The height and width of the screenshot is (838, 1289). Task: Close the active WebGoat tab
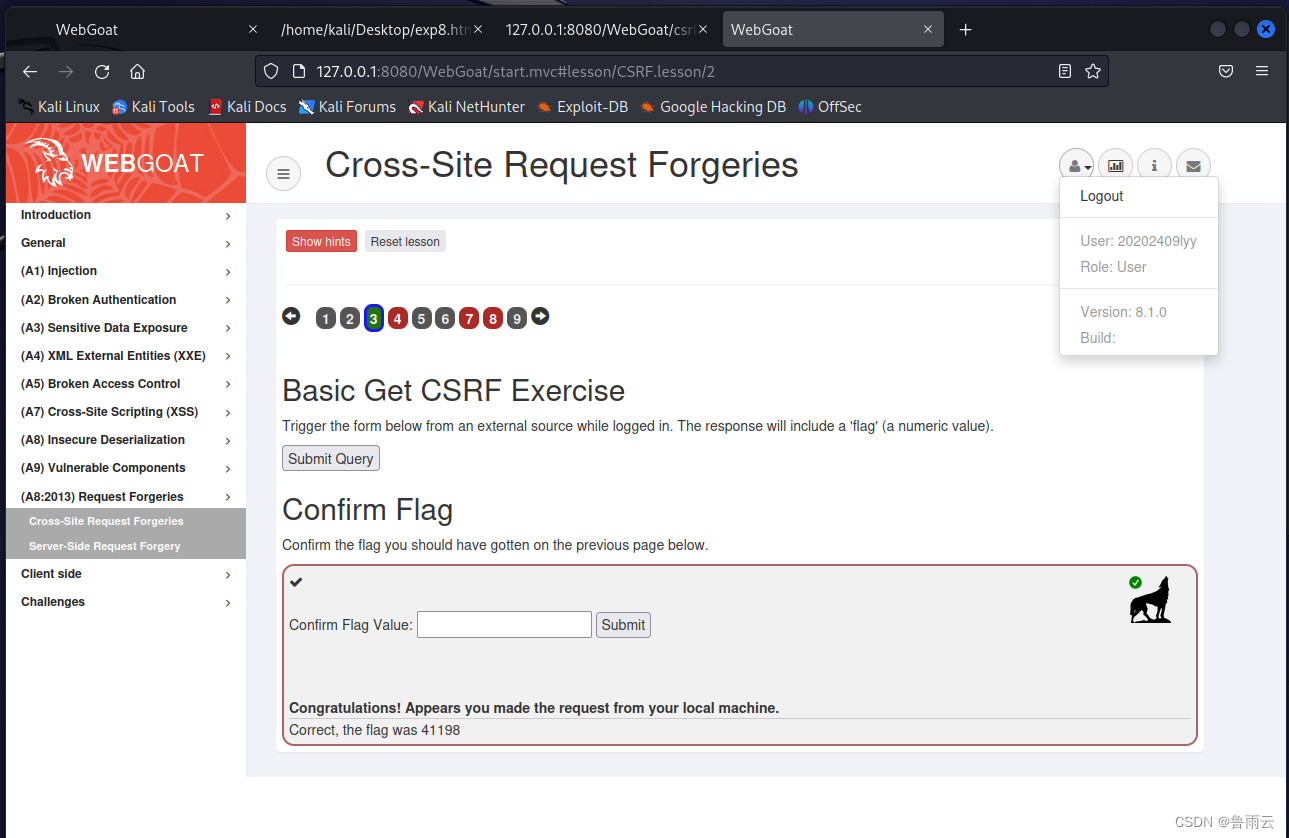coord(928,30)
